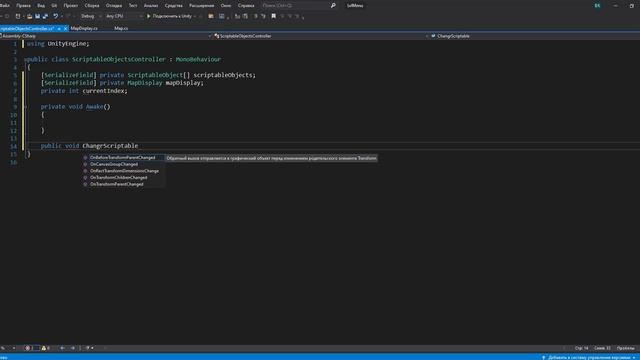
Task: Click the Undo arrow icon
Action: click(x=56, y=16)
